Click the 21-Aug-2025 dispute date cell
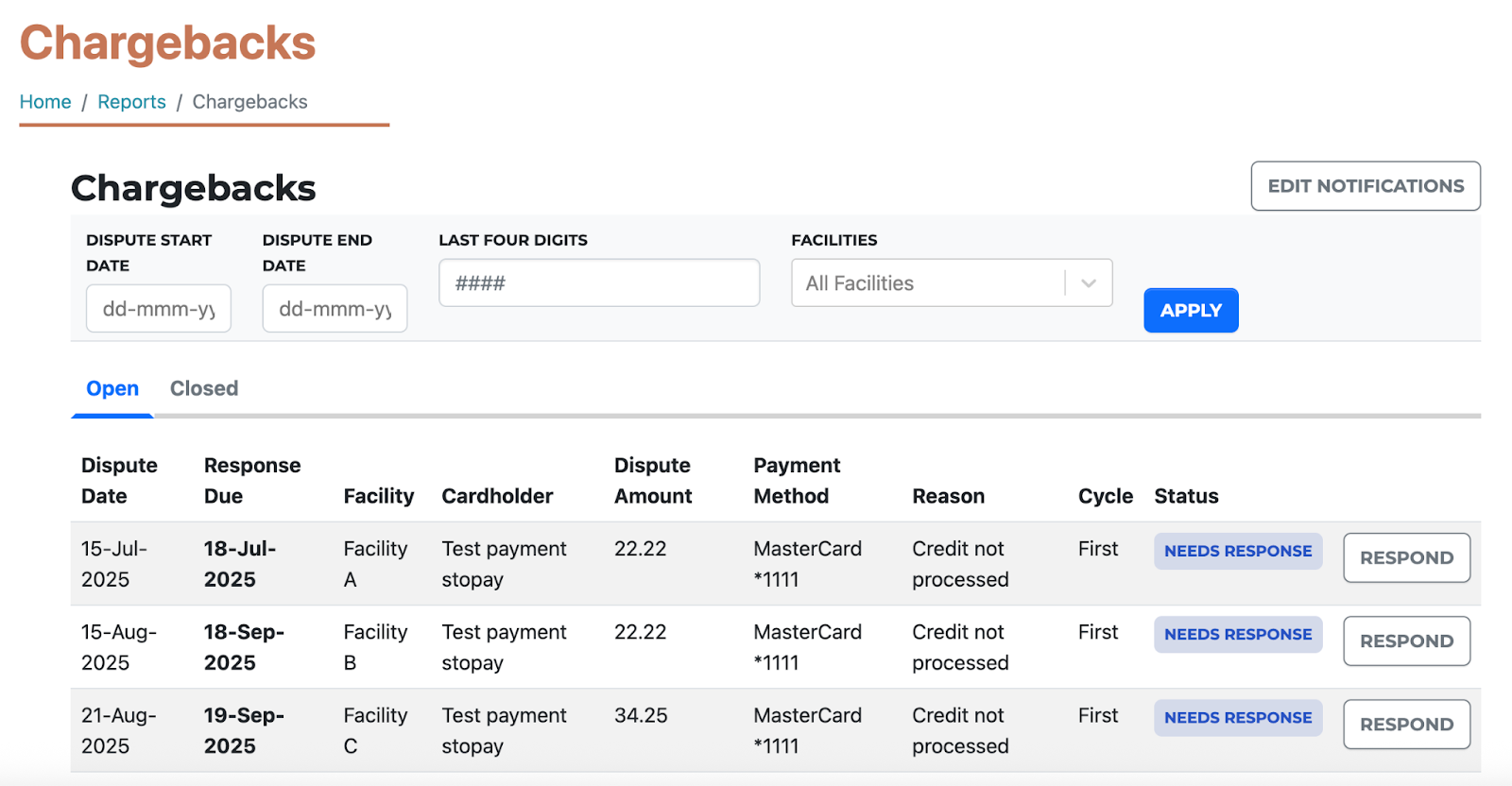The image size is (1512, 786). (119, 730)
